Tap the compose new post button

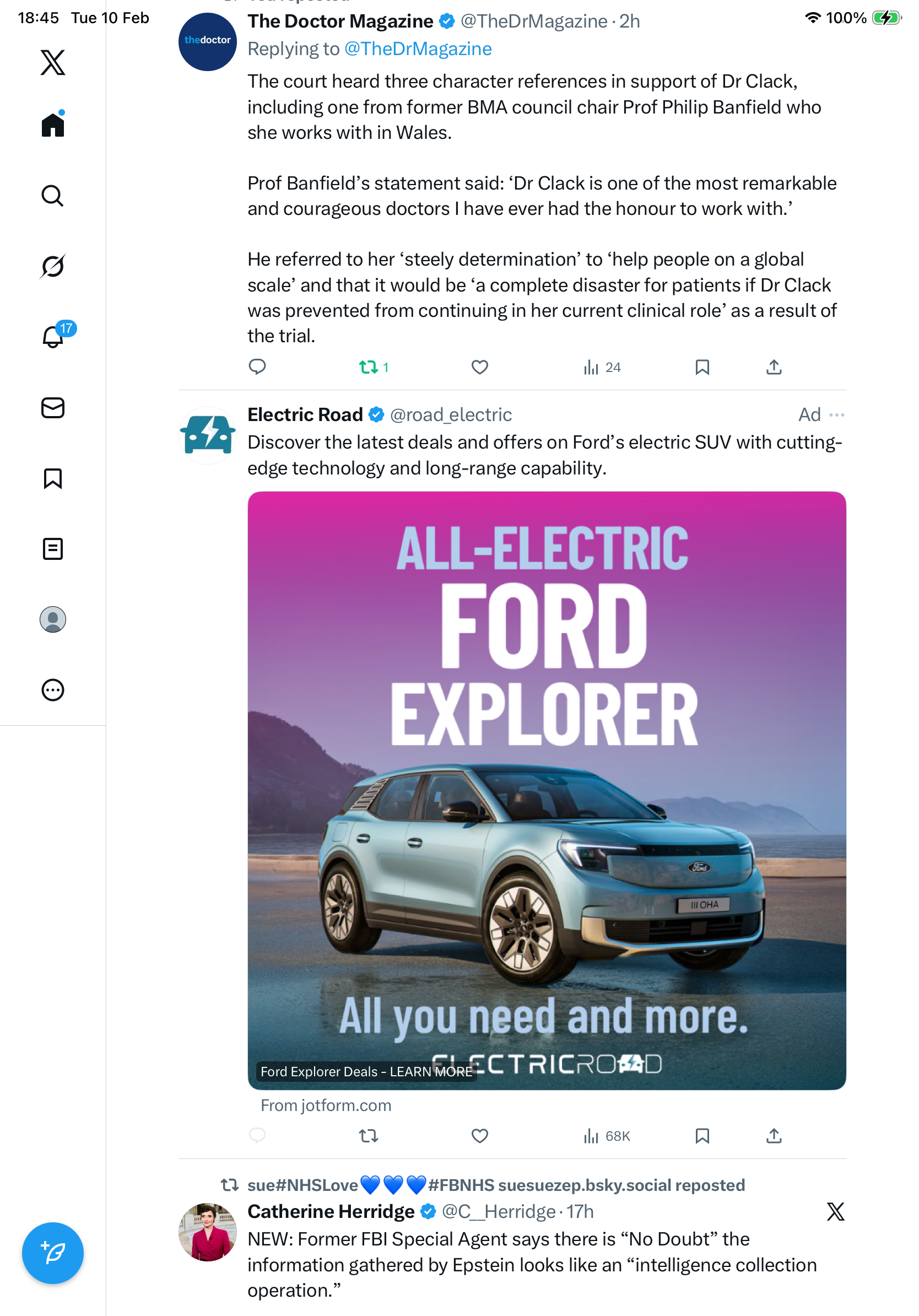53,1253
